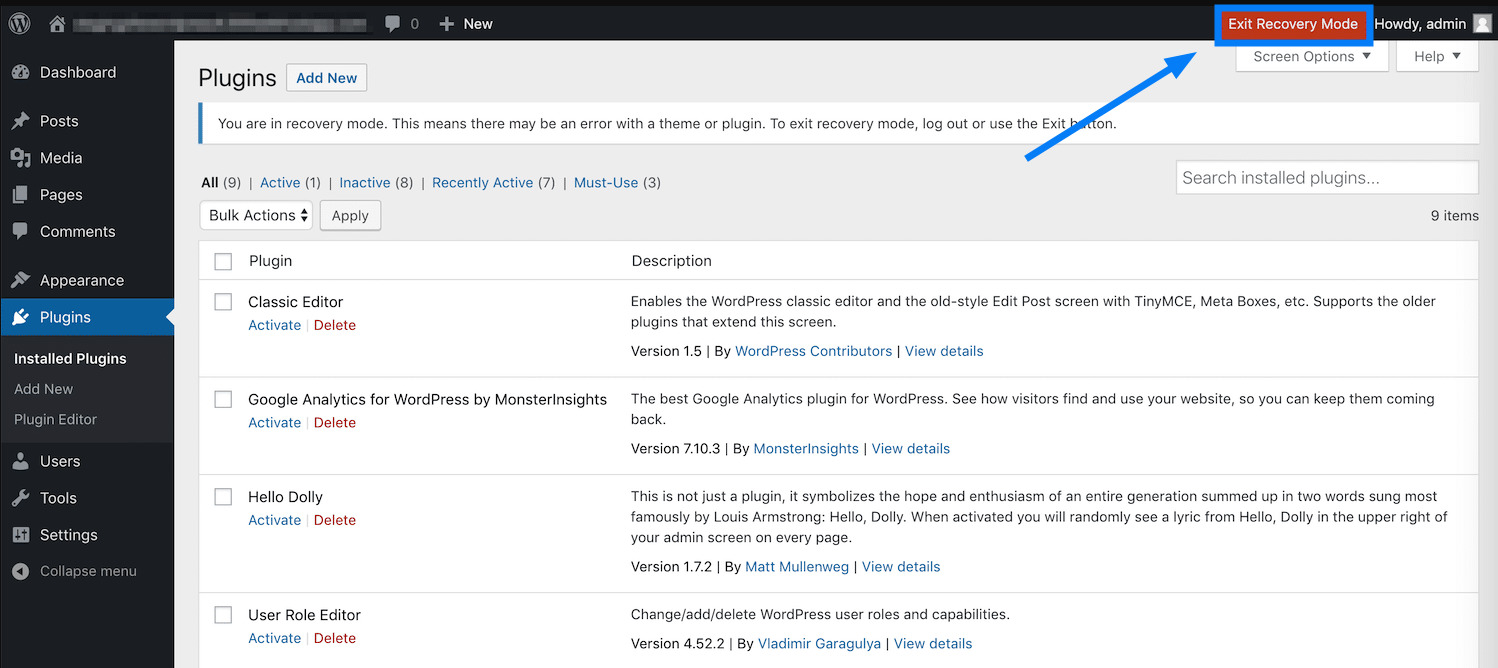Click the admin avatar icon
Image resolution: width=1498 pixels, height=668 pixels.
pos(1482,24)
